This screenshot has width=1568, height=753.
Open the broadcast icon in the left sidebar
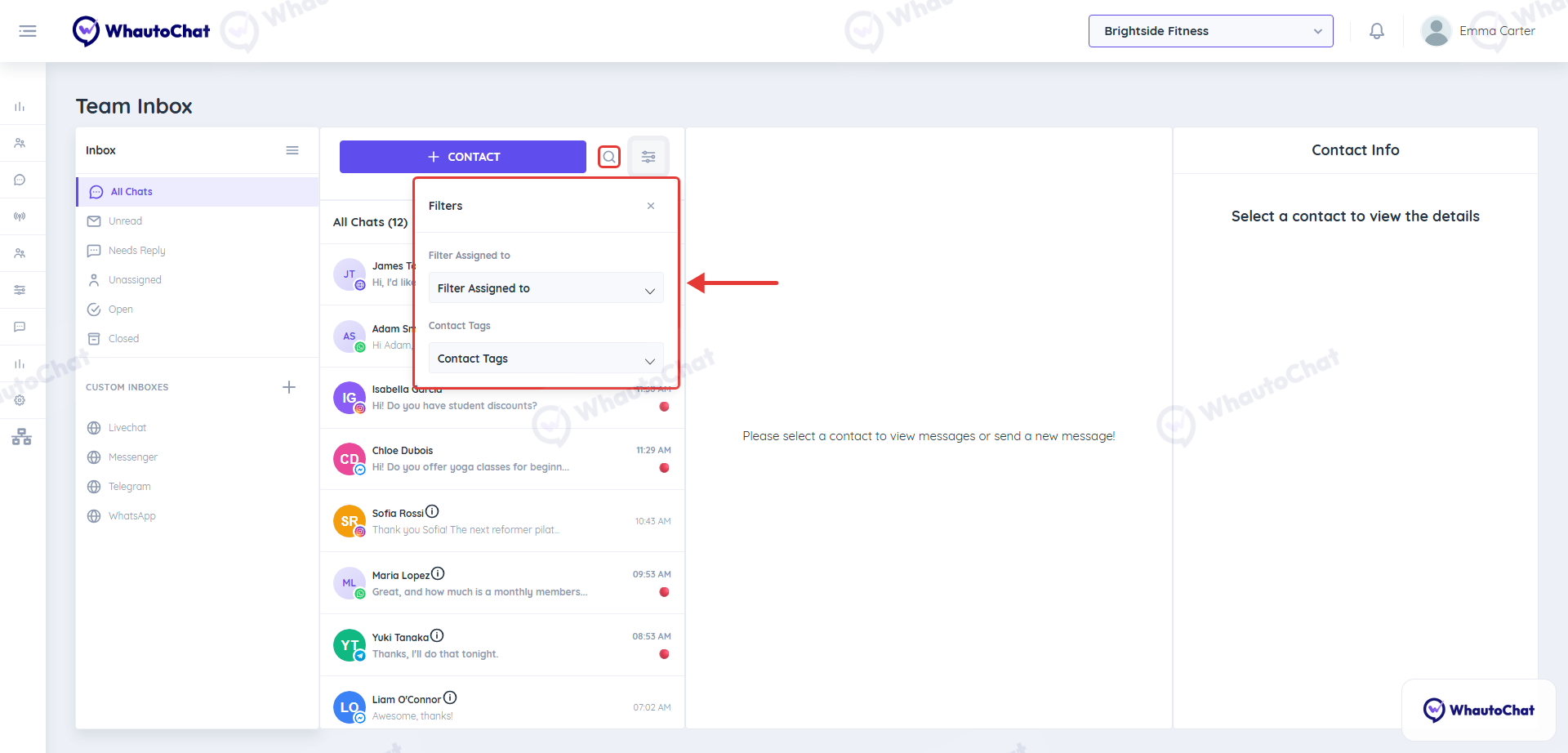tap(20, 216)
